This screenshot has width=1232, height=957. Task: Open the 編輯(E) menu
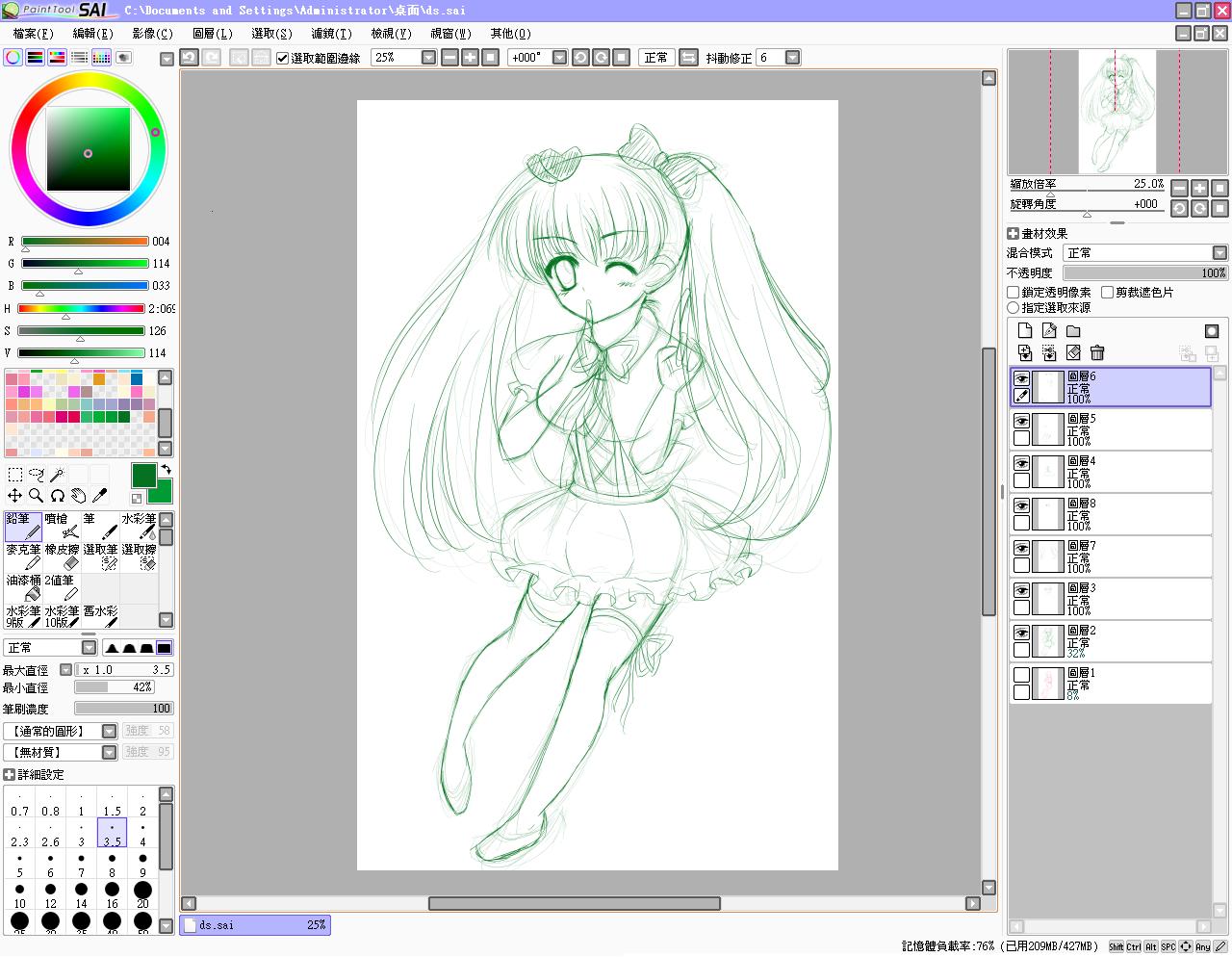93,34
